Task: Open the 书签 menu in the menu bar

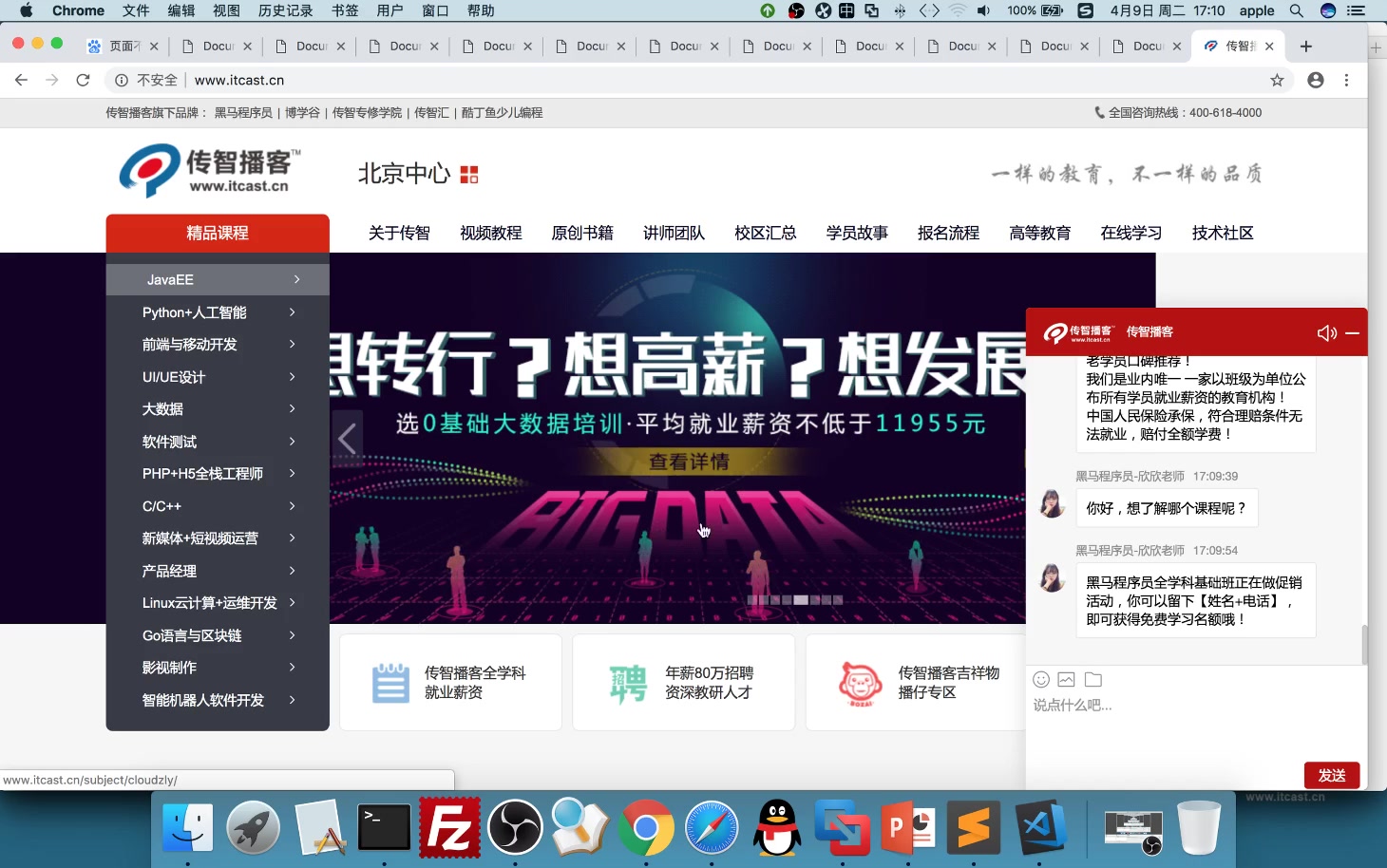Action: 344,10
